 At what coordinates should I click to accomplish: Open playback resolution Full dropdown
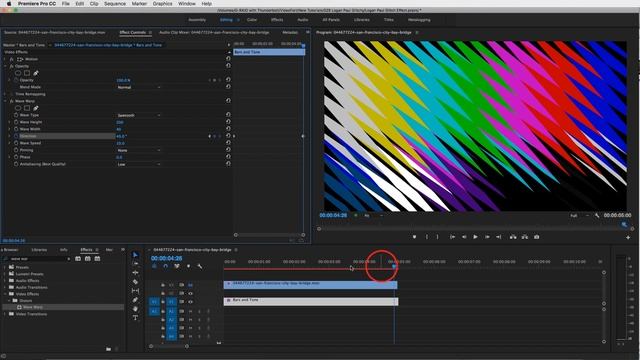580,216
